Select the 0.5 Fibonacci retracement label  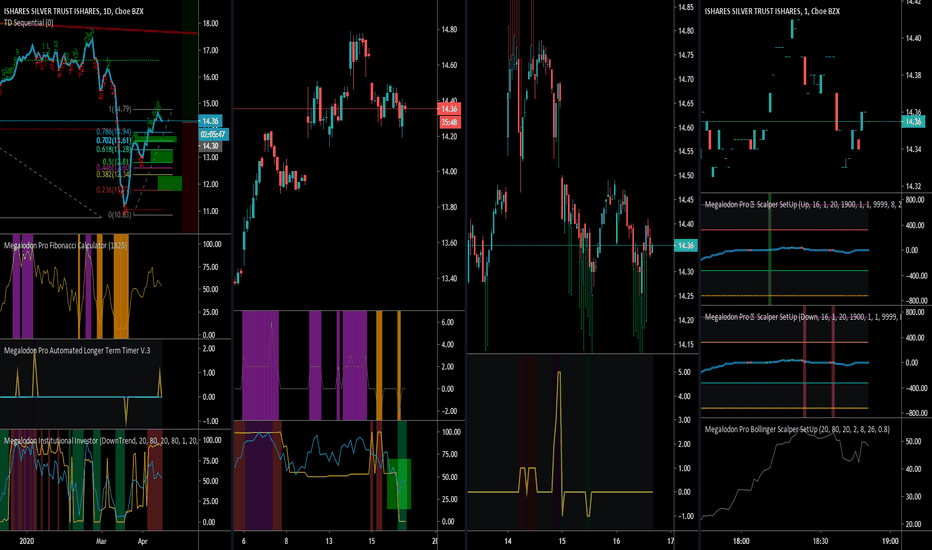point(116,162)
